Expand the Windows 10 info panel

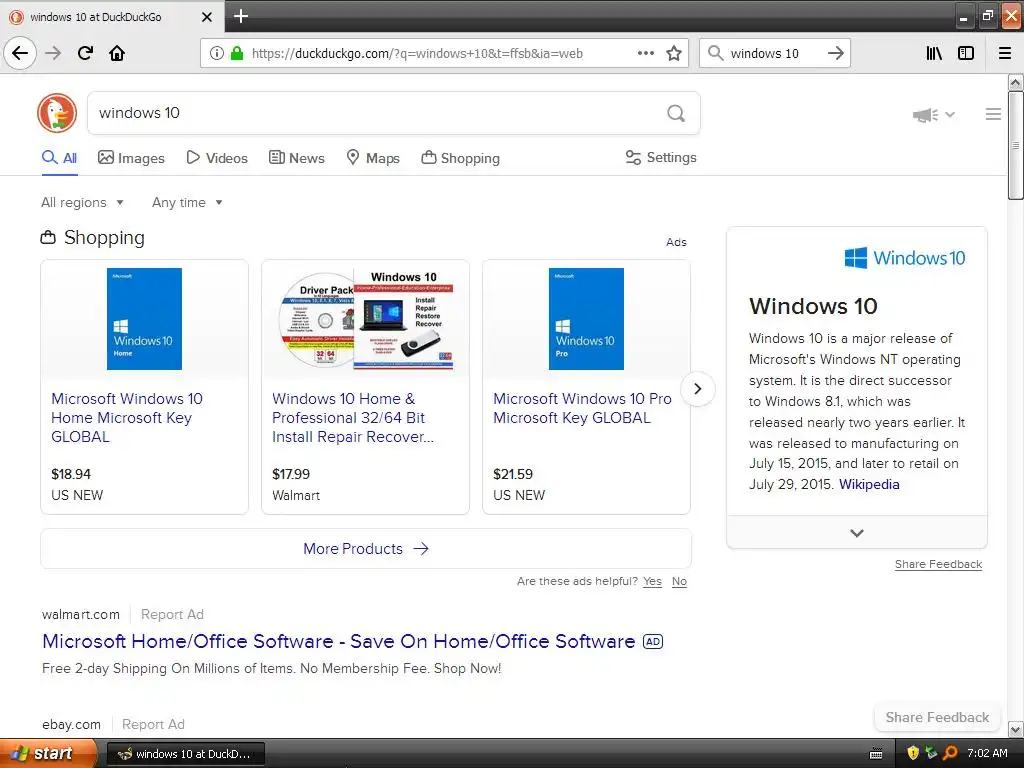pyautogui.click(x=857, y=533)
